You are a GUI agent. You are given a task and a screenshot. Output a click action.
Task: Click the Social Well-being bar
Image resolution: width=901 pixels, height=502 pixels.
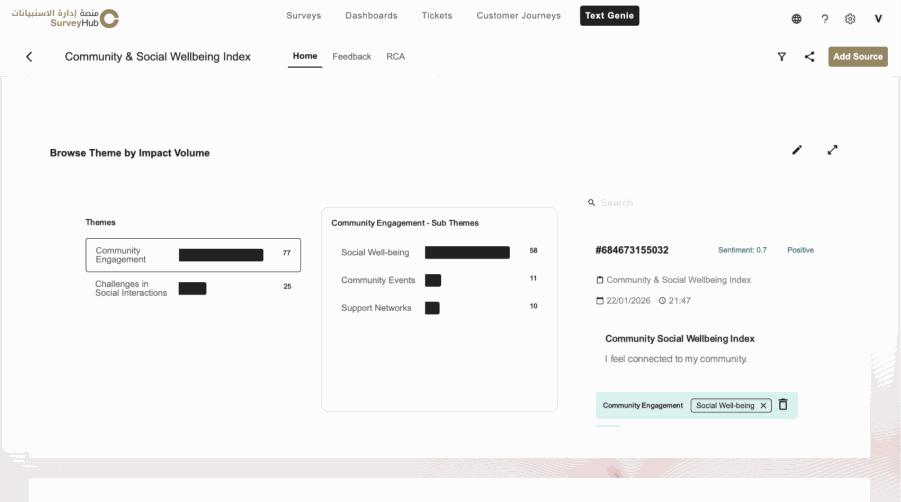pos(467,252)
